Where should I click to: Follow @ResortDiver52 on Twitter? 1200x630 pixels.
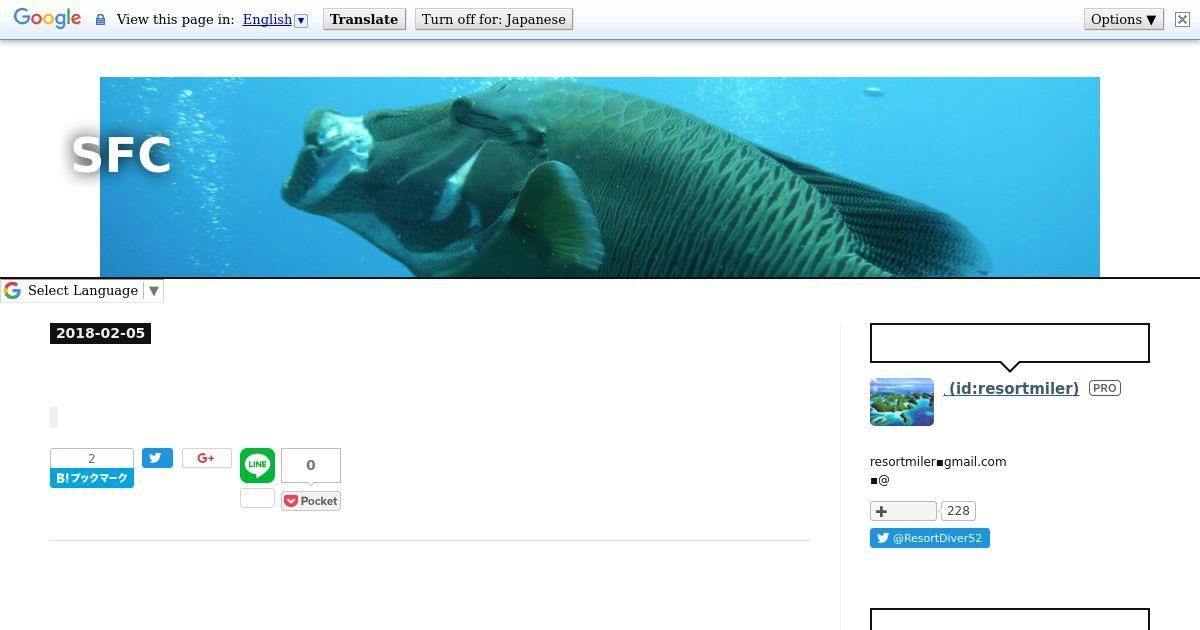(x=930, y=538)
